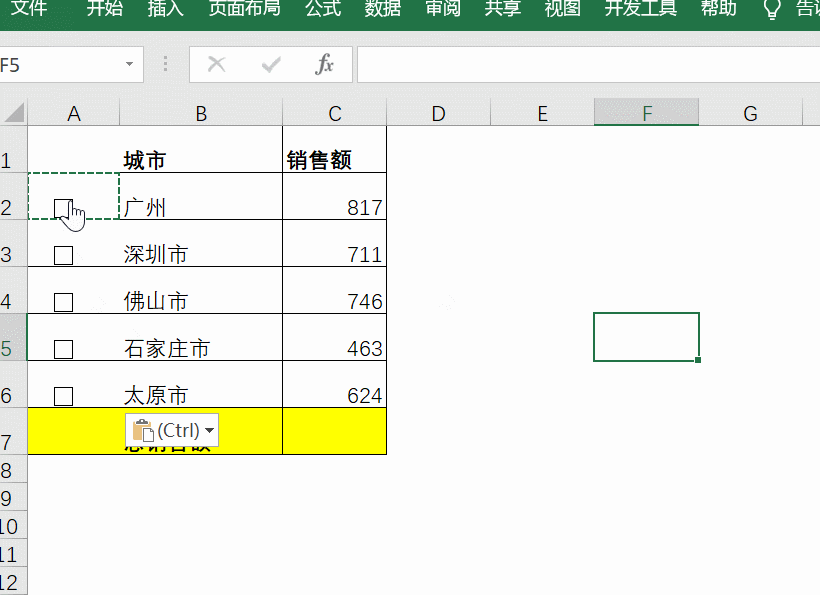
Task: Click the Paste Options clipboard icon
Action: pos(143,430)
